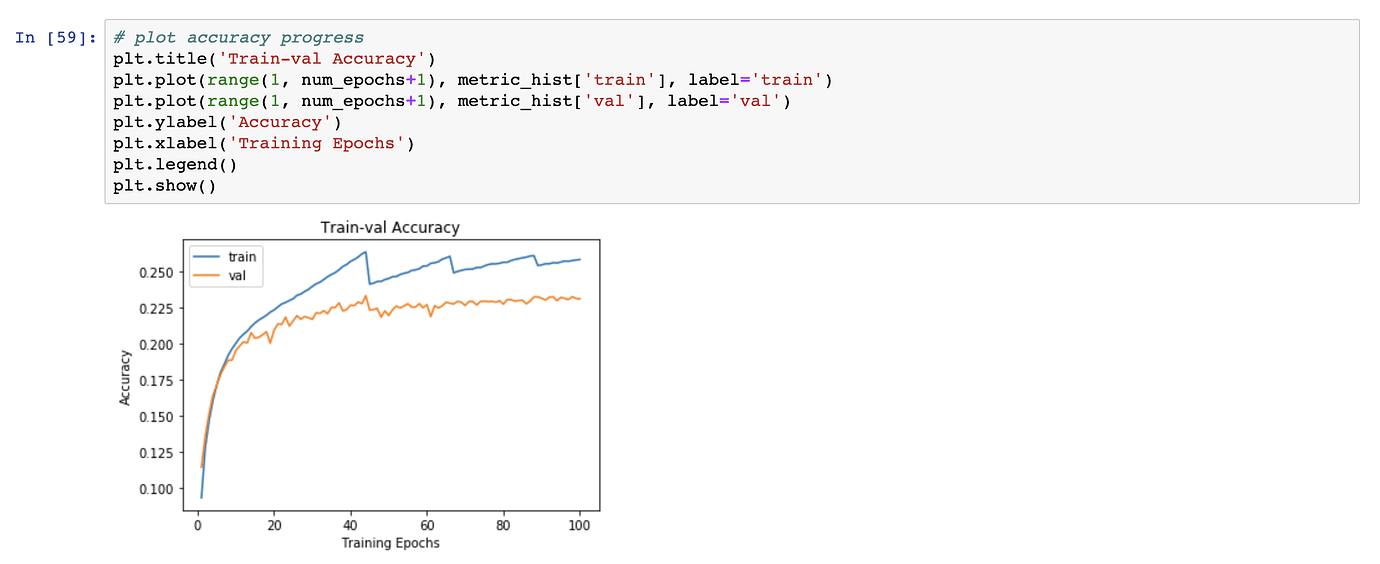The width and height of the screenshot is (1380, 564).
Task: Click the 0.175 y-axis tick label
Action: pos(156,381)
